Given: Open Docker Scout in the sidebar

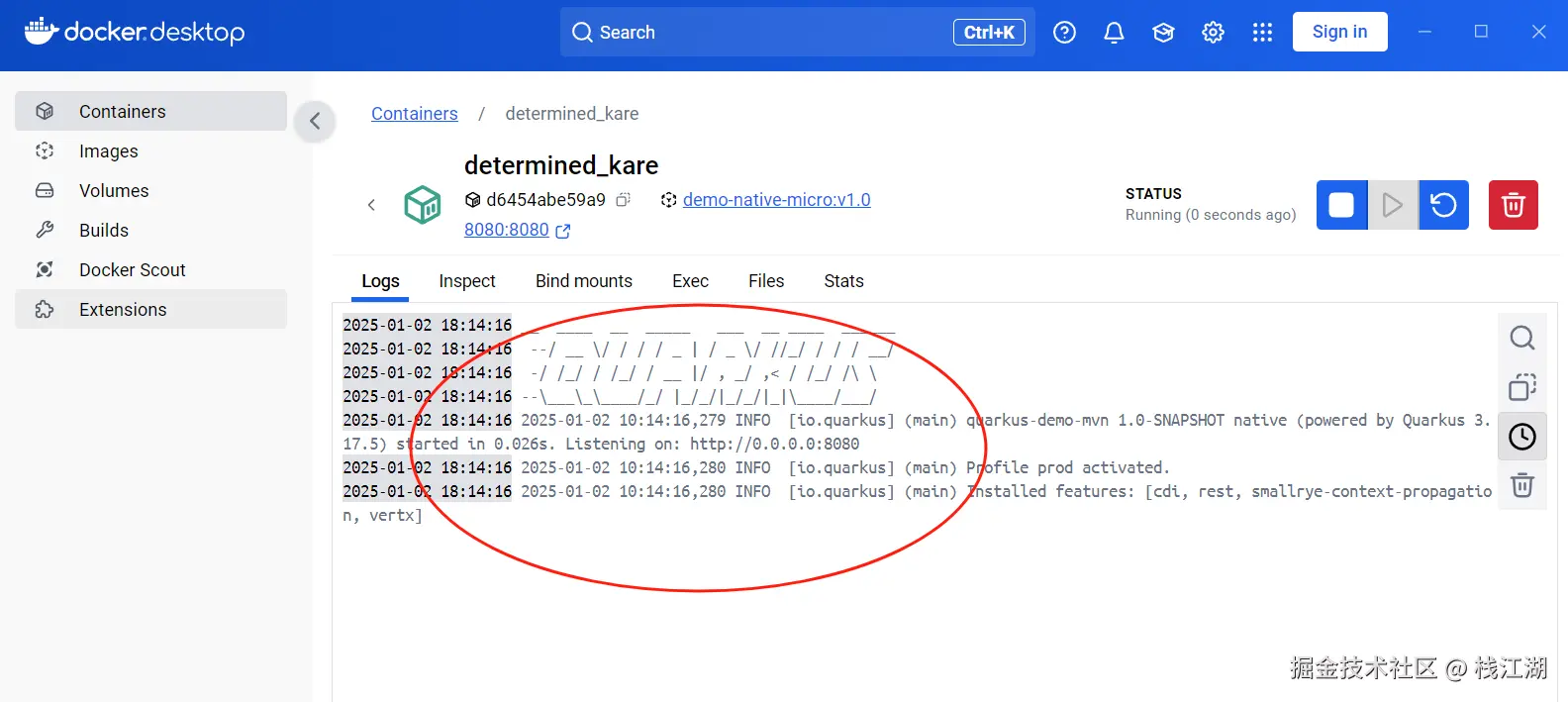Looking at the screenshot, I should coord(150,269).
